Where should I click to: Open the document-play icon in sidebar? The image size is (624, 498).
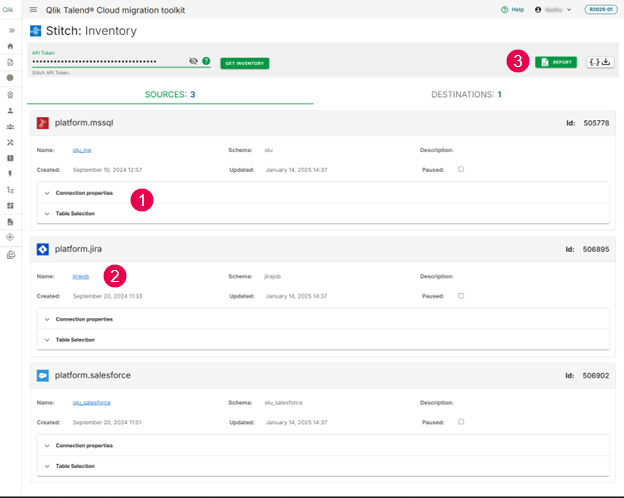coord(10,62)
